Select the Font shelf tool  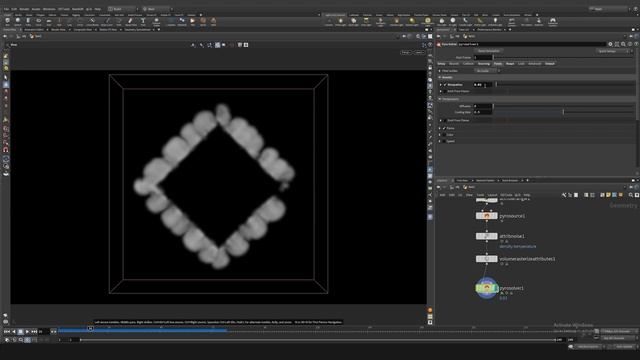pyautogui.click(x=143, y=21)
